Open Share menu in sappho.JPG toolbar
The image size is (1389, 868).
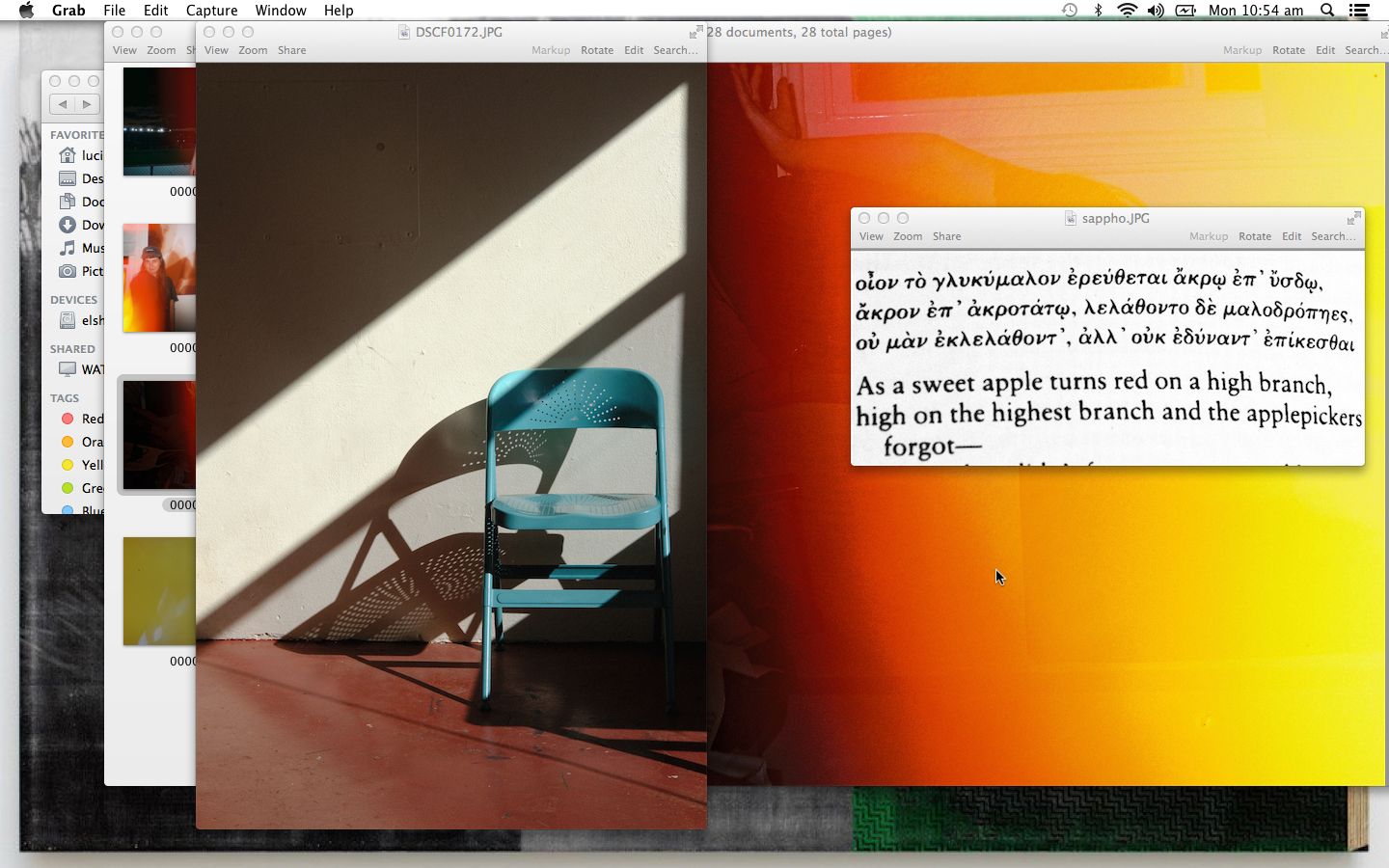(946, 236)
